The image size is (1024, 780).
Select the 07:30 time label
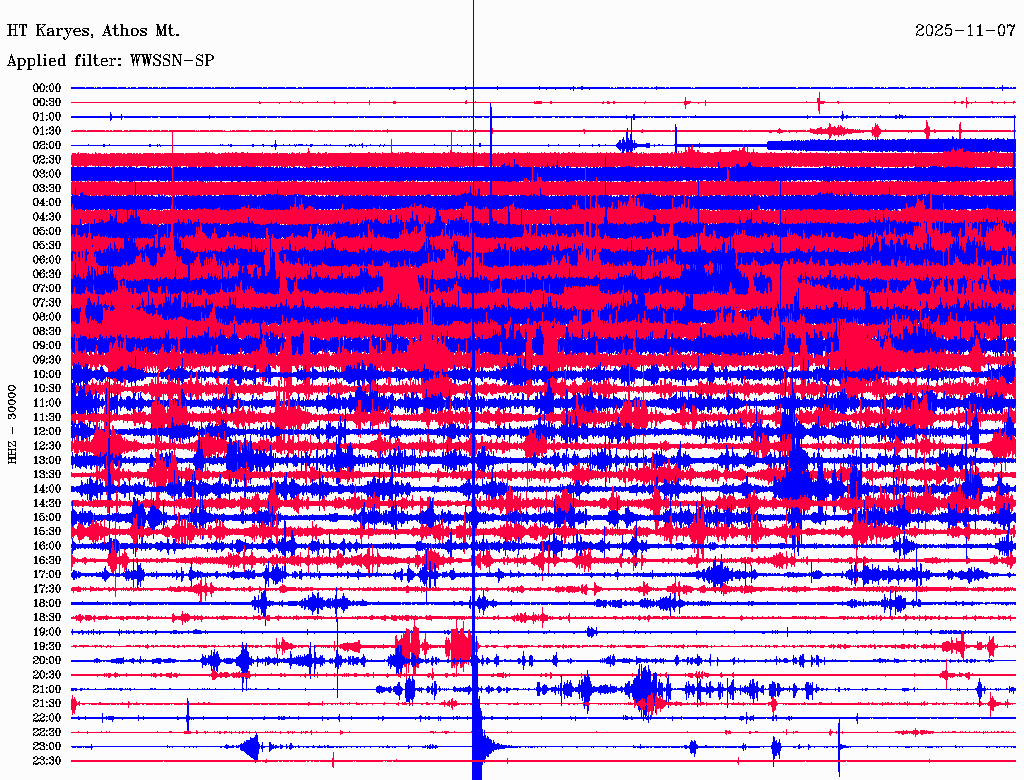coord(47,303)
